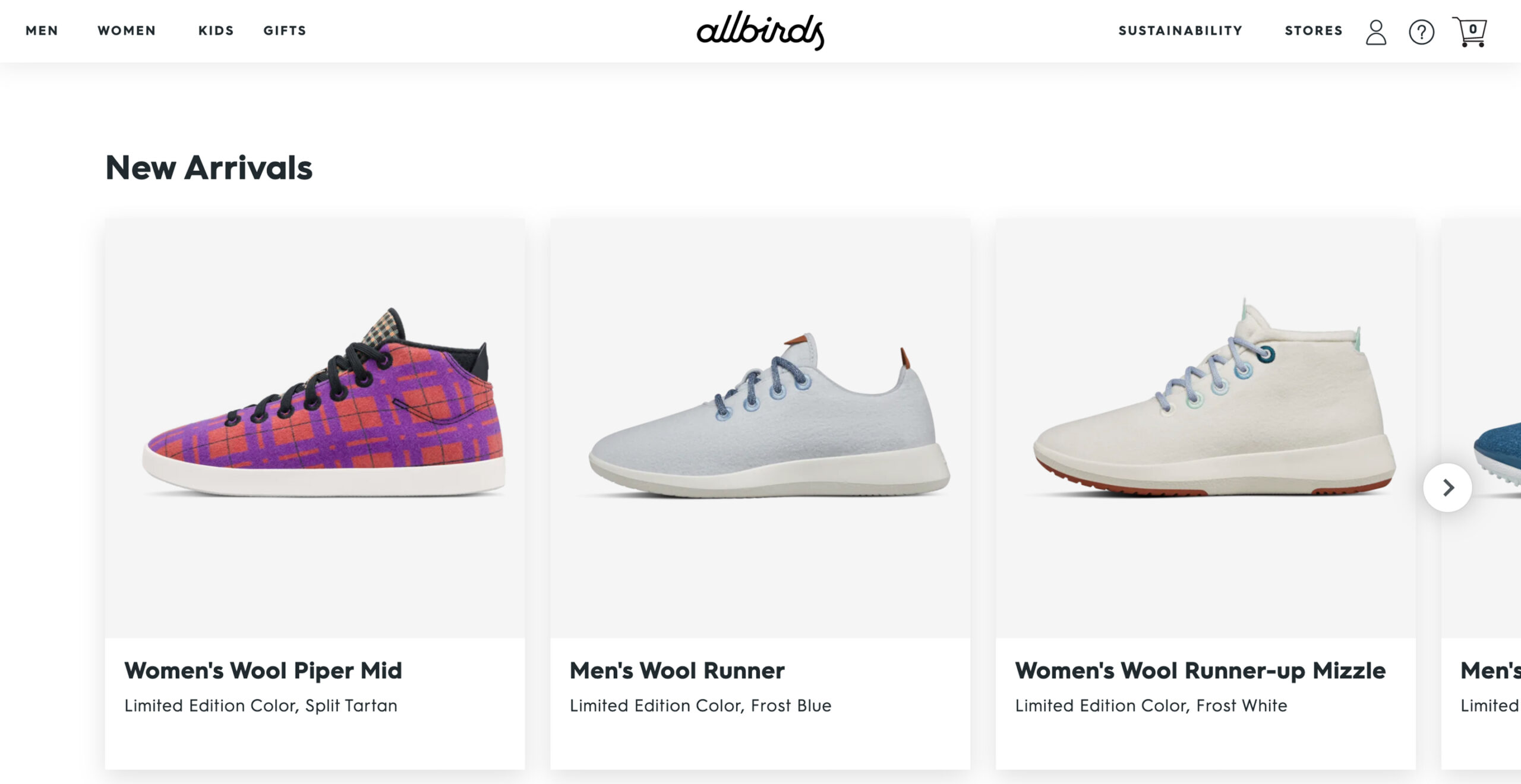1521x784 pixels.
Task: Open the STORES page
Action: point(1314,30)
